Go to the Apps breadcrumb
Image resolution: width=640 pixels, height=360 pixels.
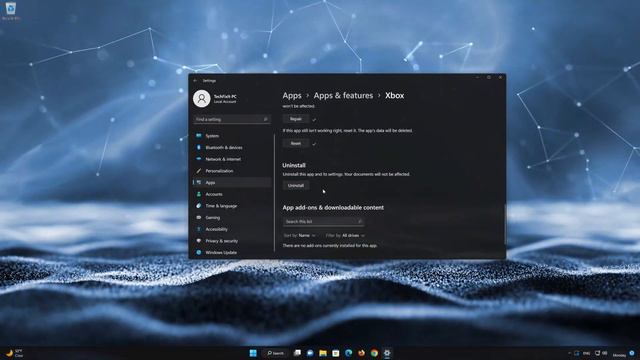coord(292,96)
